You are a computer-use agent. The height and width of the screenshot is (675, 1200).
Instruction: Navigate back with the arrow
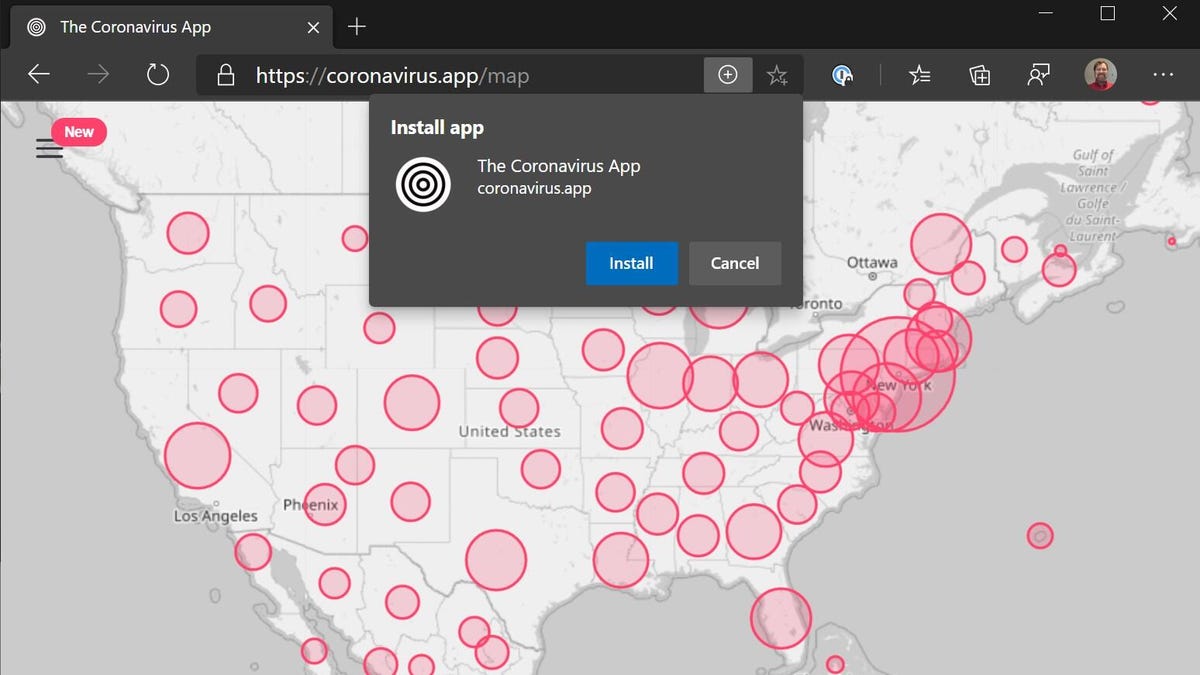click(x=38, y=73)
